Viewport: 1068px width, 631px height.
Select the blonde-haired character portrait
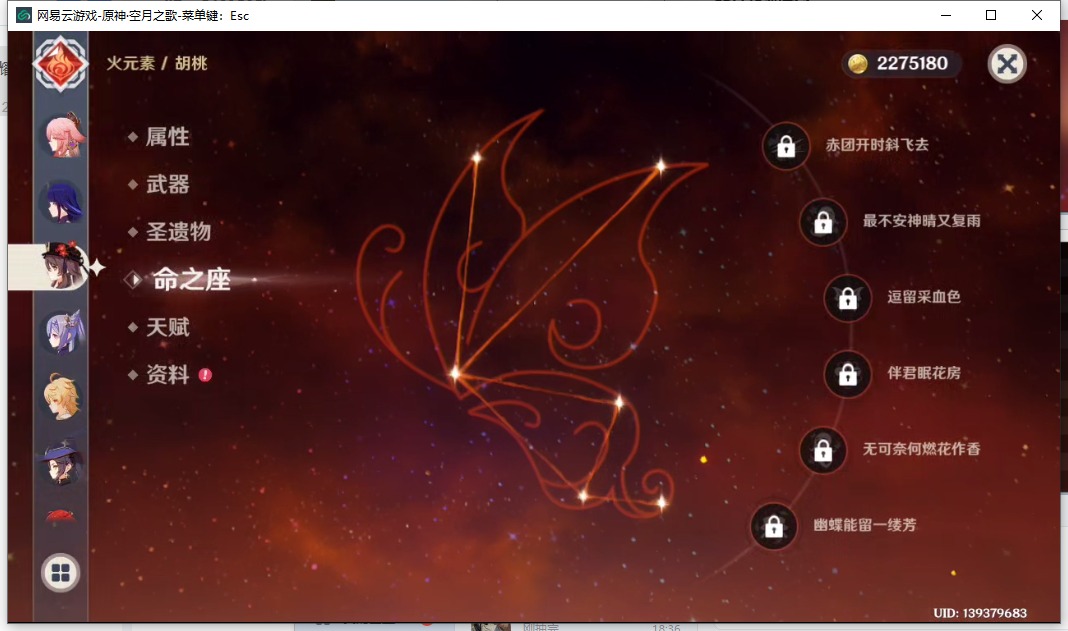pos(62,396)
